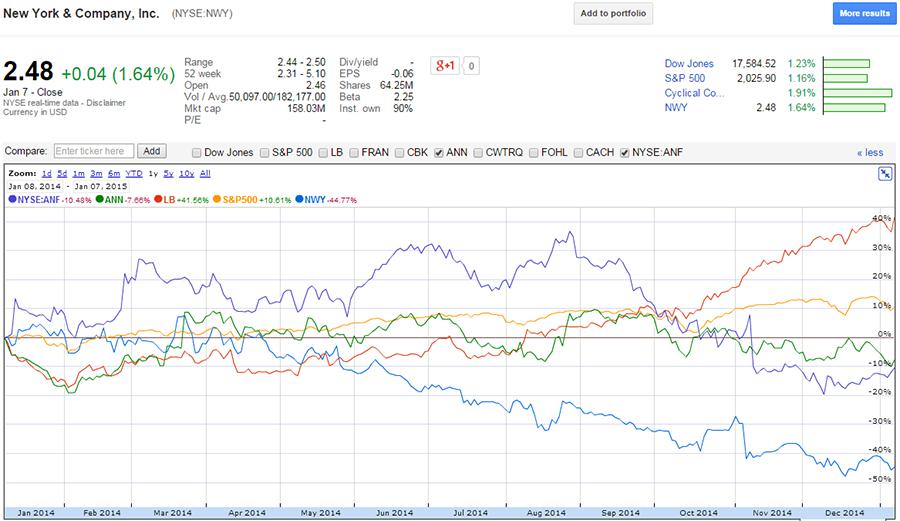
Task: Click the 52 week range 2.31 - 5.10
Action: tap(301, 73)
